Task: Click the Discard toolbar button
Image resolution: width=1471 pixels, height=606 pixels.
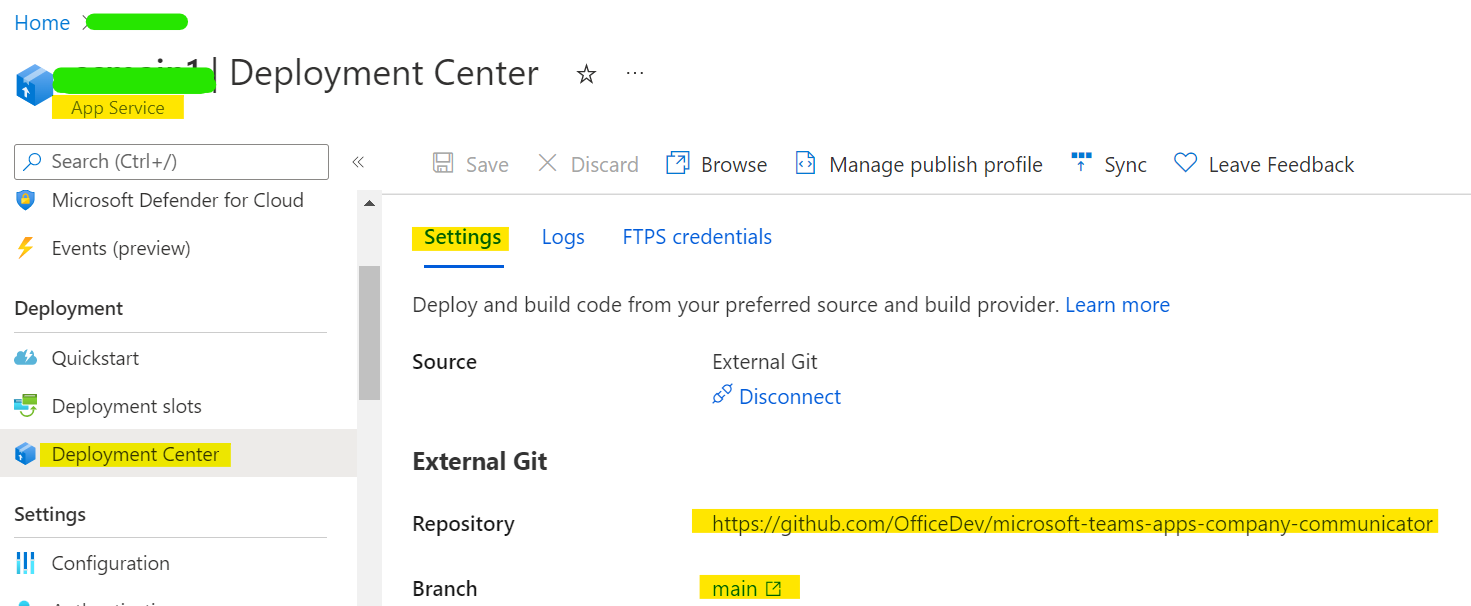Action: point(588,164)
